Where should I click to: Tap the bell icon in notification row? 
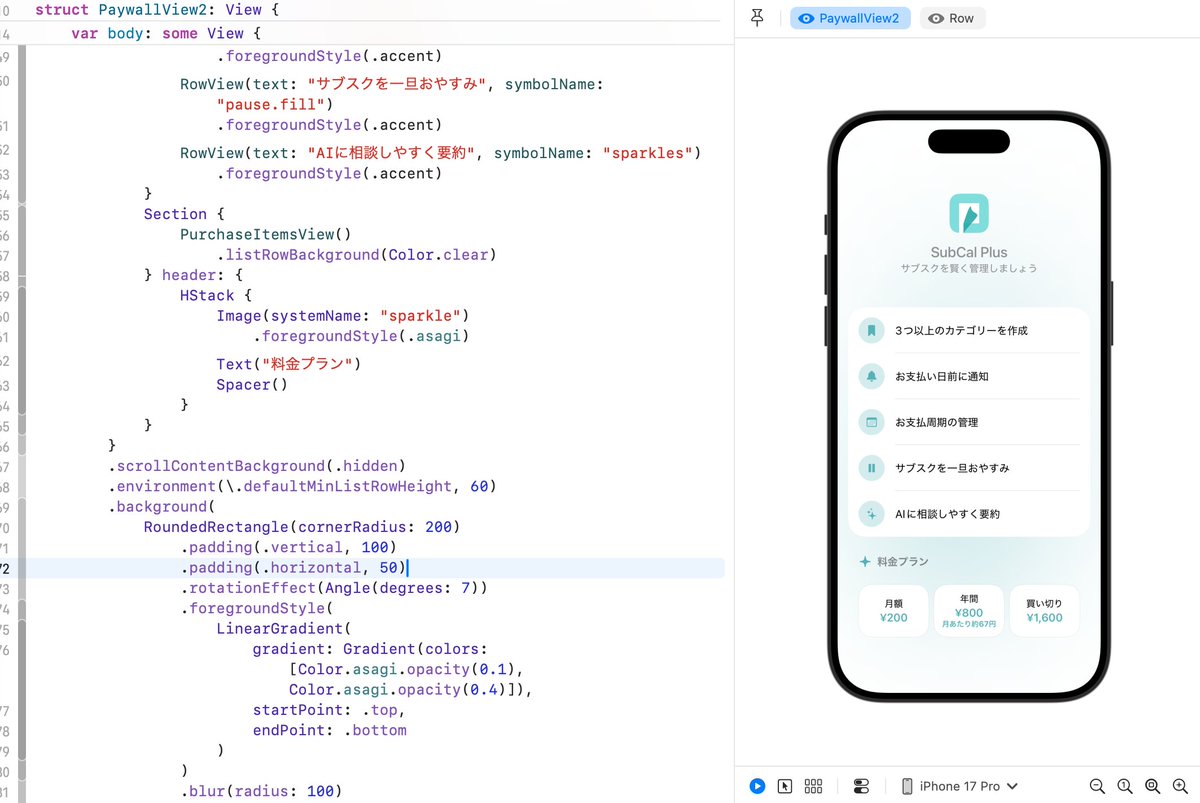(871, 376)
